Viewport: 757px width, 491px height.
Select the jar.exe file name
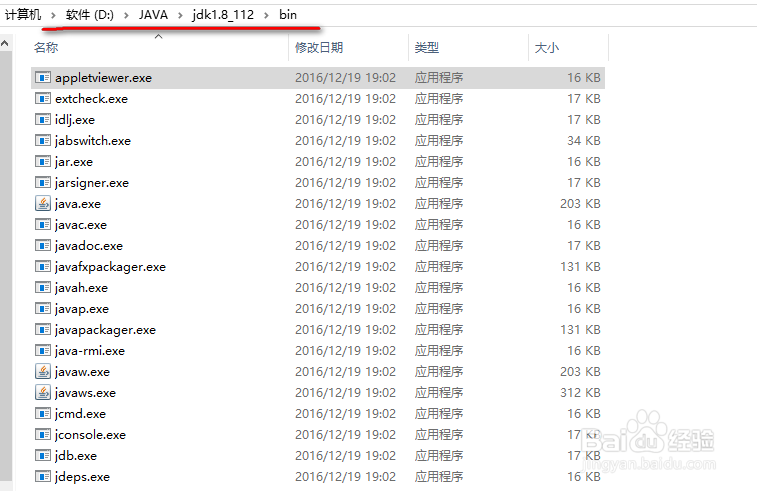74,162
